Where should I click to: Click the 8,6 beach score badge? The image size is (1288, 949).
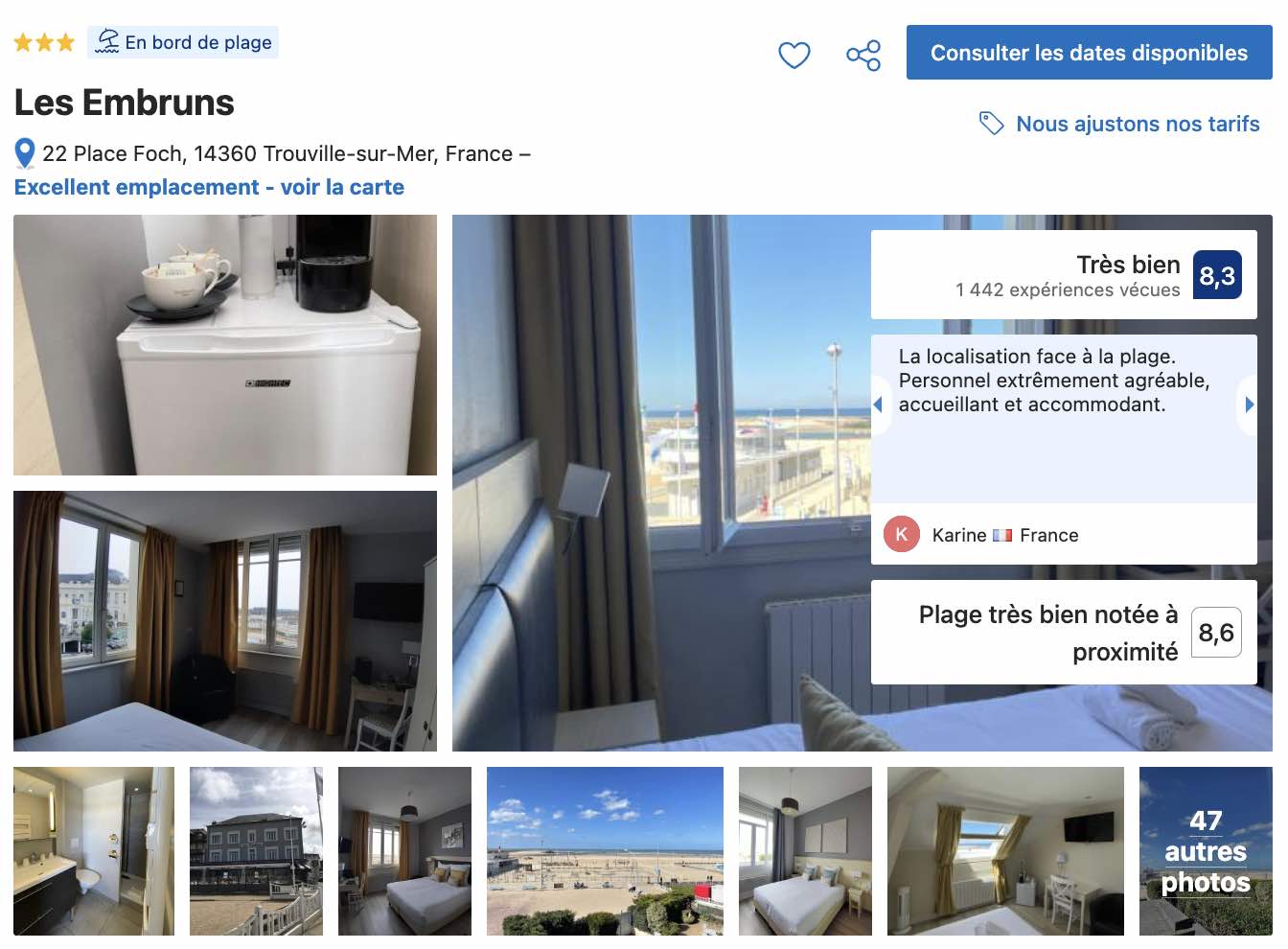[1216, 632]
